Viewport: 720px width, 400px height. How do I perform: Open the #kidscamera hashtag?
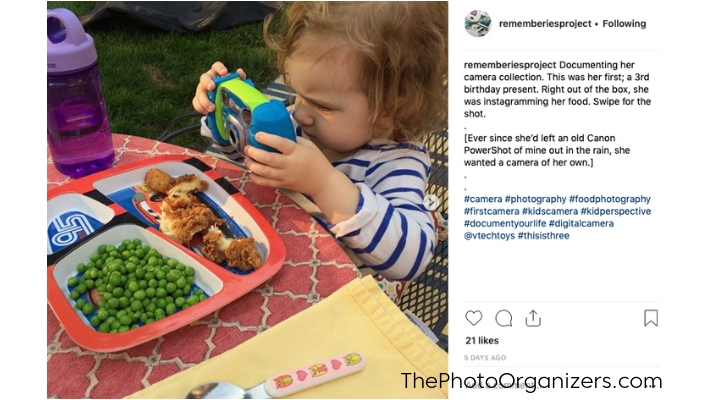[550, 211]
